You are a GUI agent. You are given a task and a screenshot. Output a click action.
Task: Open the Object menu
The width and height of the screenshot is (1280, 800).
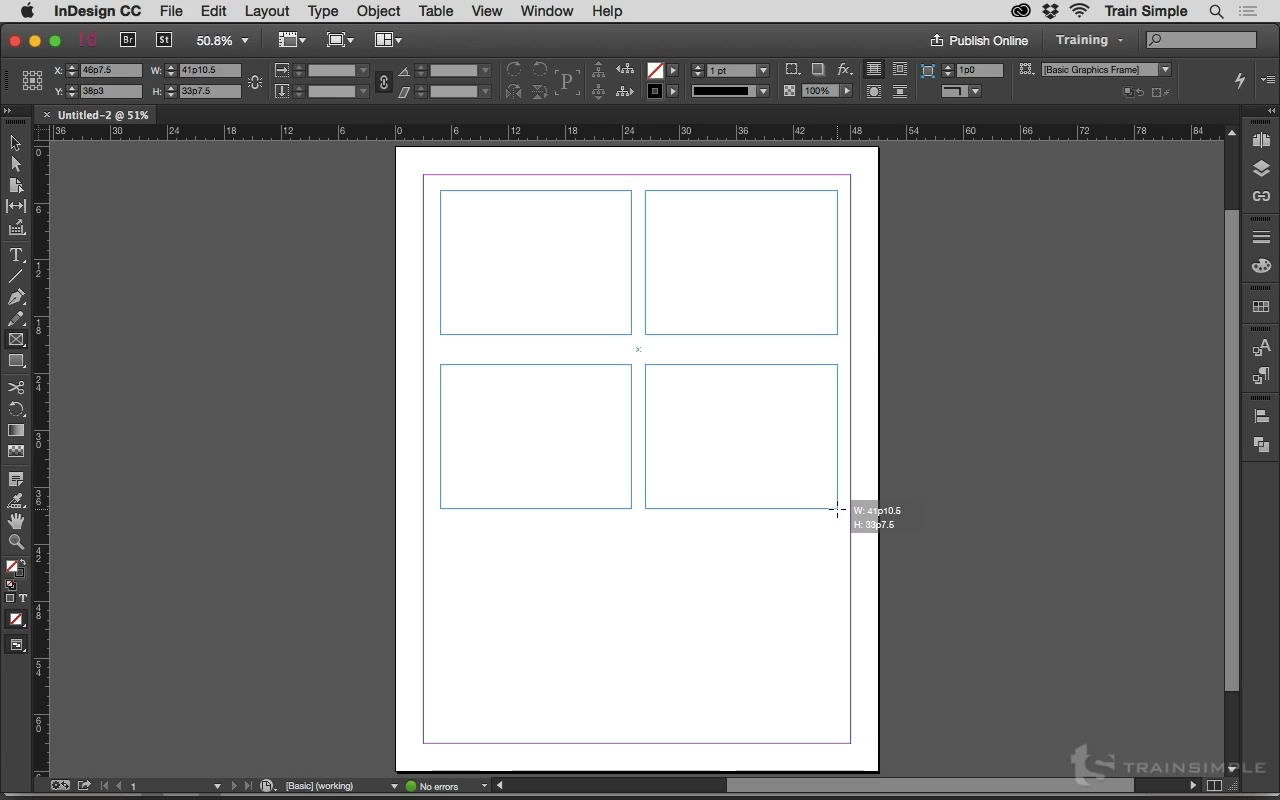coord(378,11)
